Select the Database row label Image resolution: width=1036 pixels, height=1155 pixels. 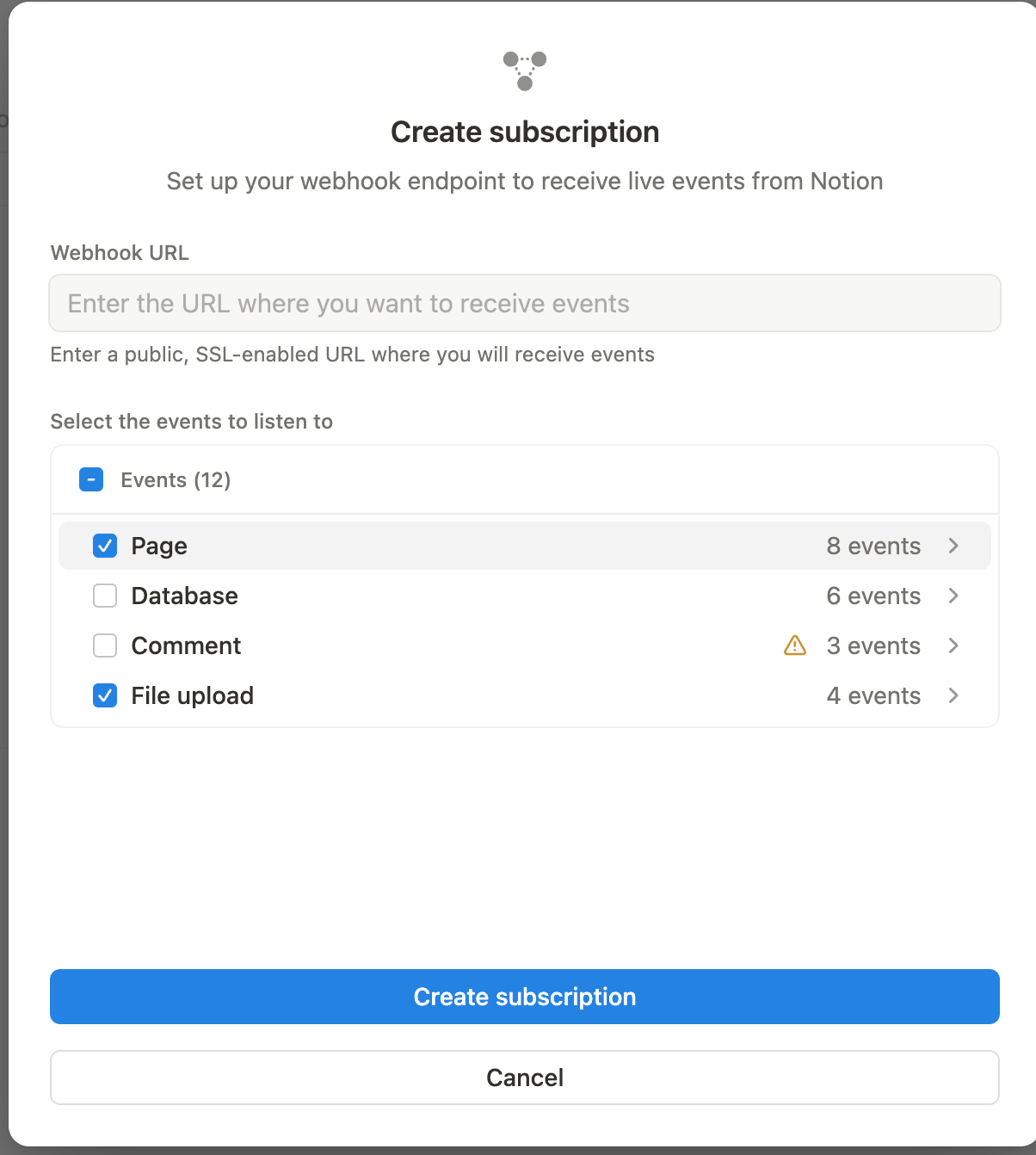[x=184, y=596]
